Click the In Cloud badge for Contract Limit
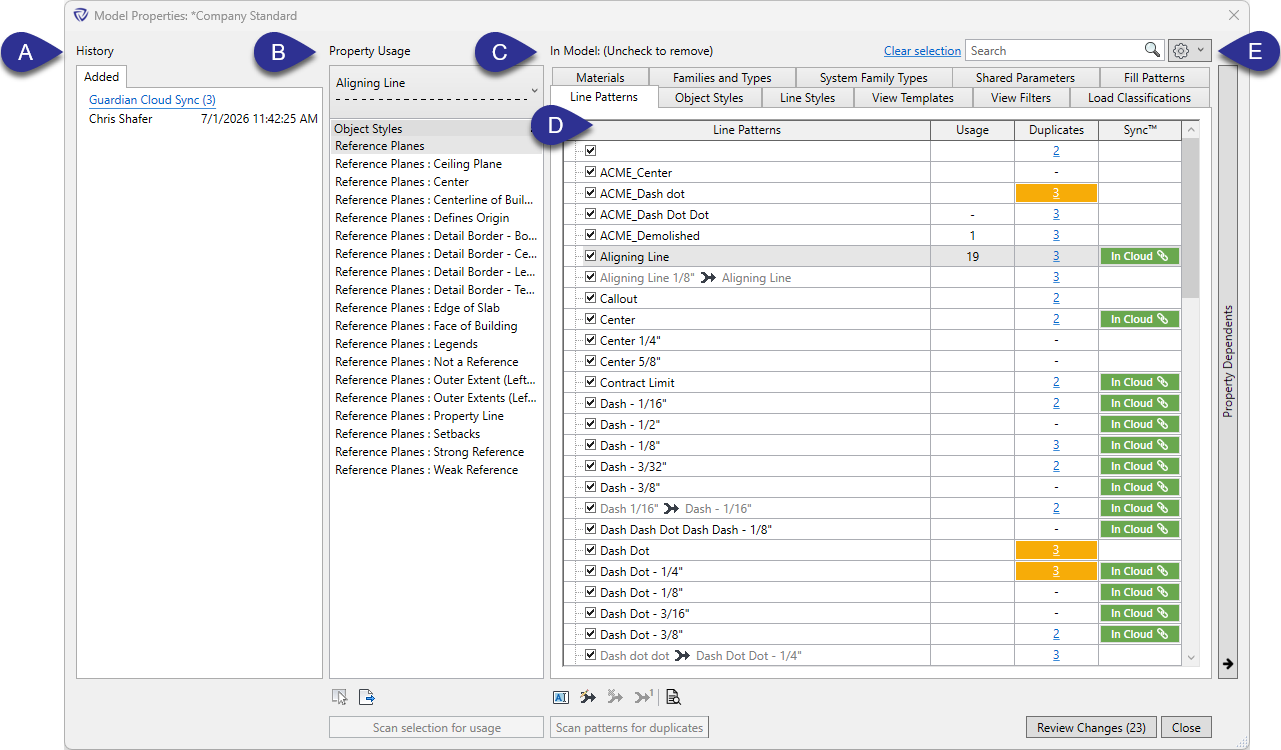Viewport: 1281px width, 750px height. [1140, 383]
